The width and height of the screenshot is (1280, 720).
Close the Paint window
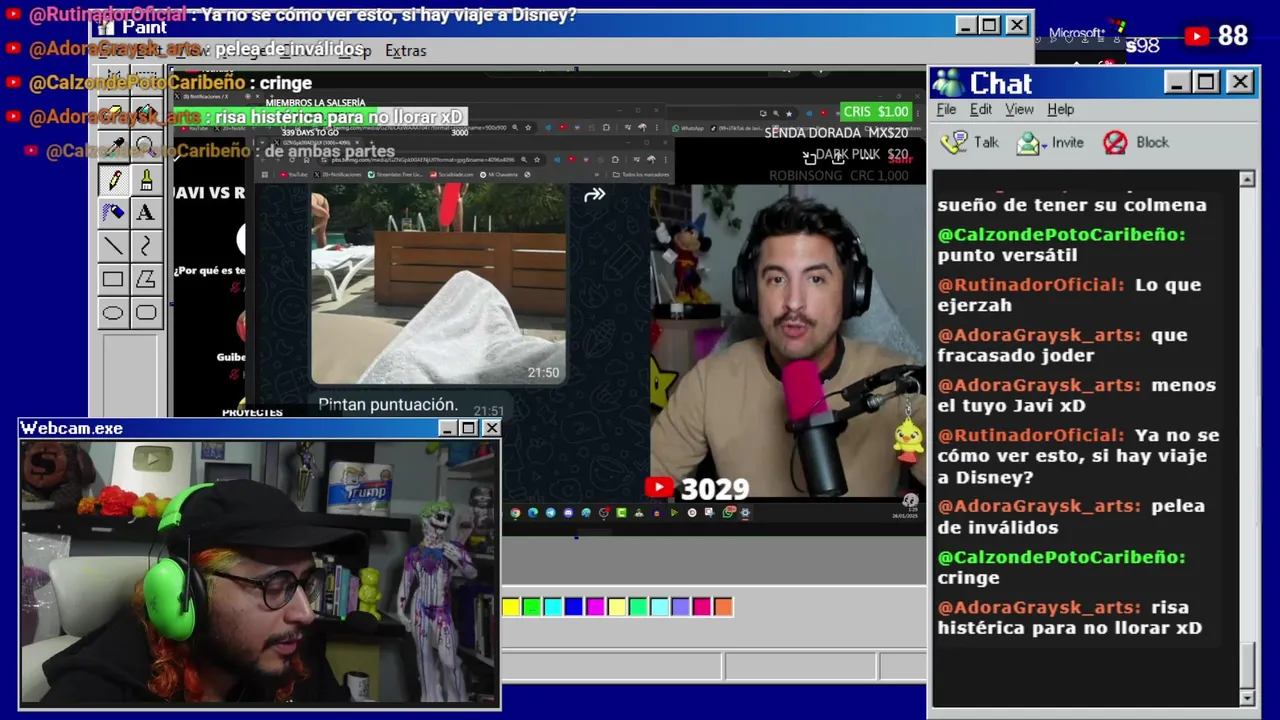point(1016,25)
